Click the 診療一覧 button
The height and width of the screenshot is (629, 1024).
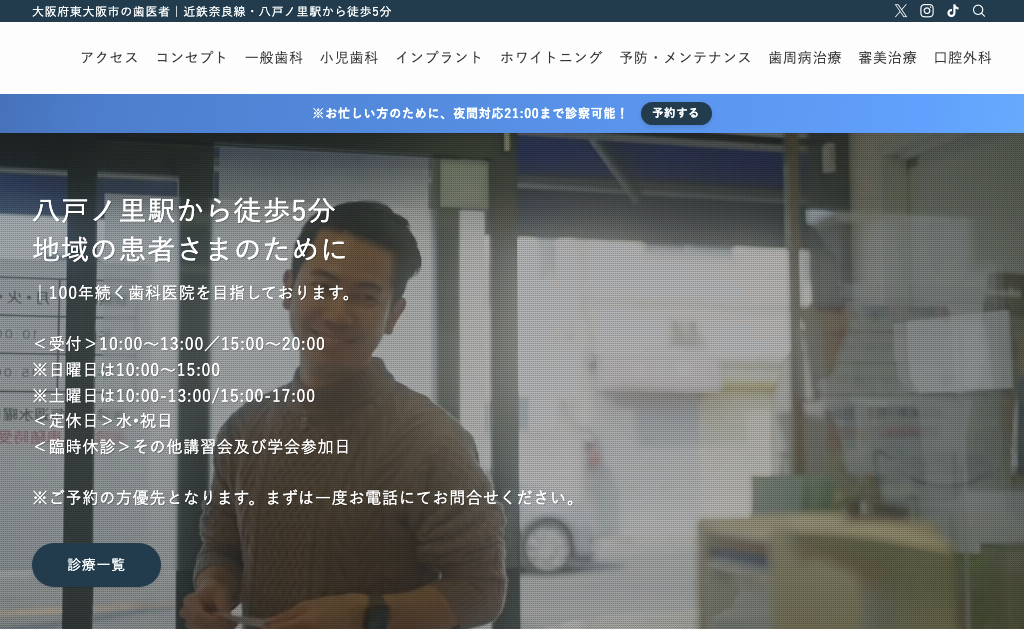[x=96, y=565]
